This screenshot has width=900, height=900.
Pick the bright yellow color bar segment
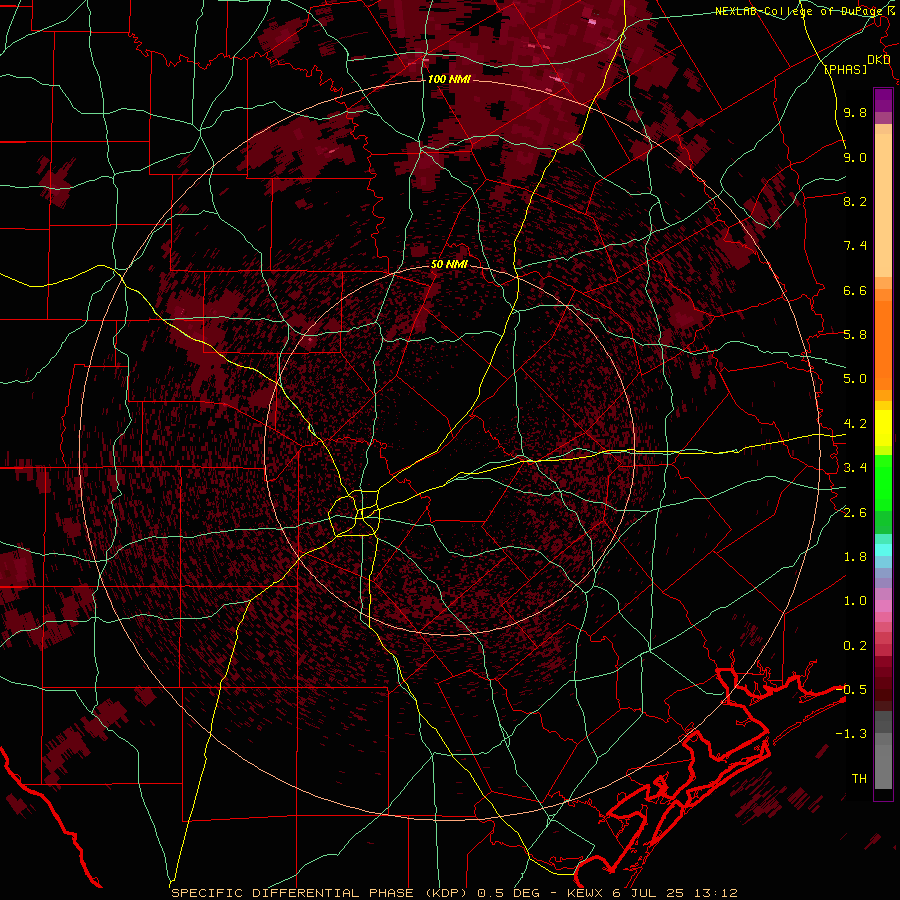coord(883,428)
